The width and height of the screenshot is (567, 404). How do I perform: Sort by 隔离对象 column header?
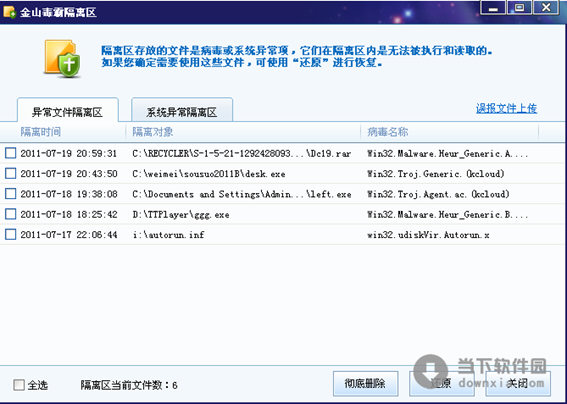(x=153, y=132)
